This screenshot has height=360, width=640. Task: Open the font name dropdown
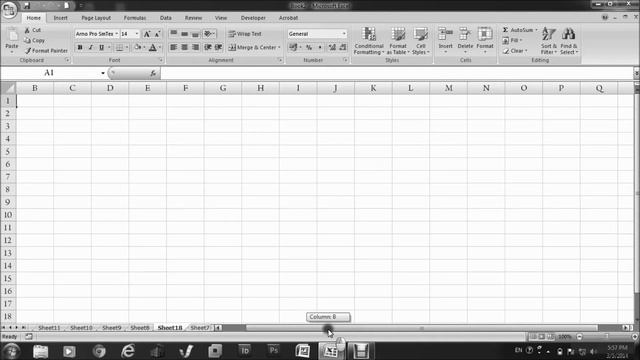tap(117, 34)
